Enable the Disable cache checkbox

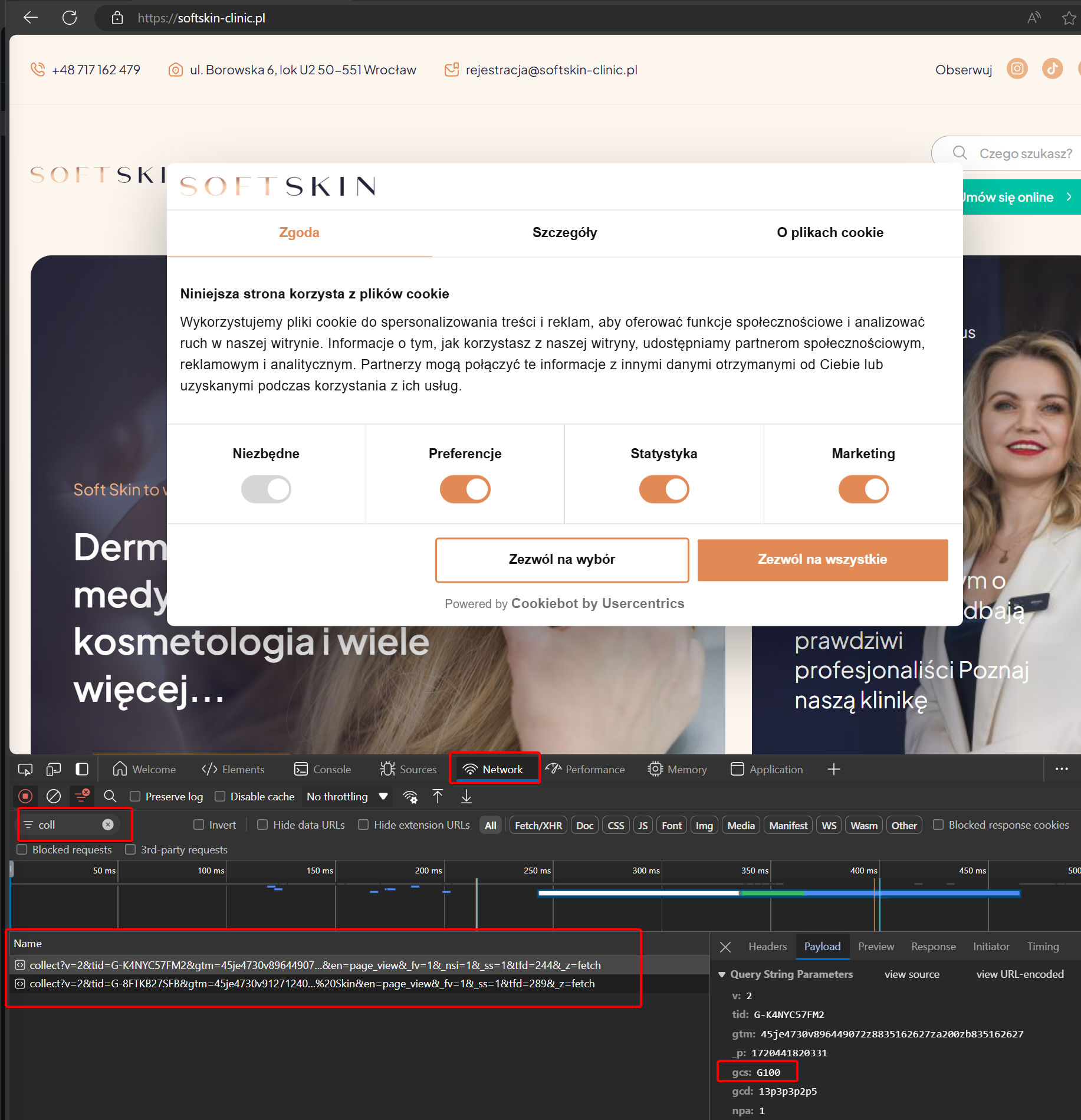coord(220,796)
